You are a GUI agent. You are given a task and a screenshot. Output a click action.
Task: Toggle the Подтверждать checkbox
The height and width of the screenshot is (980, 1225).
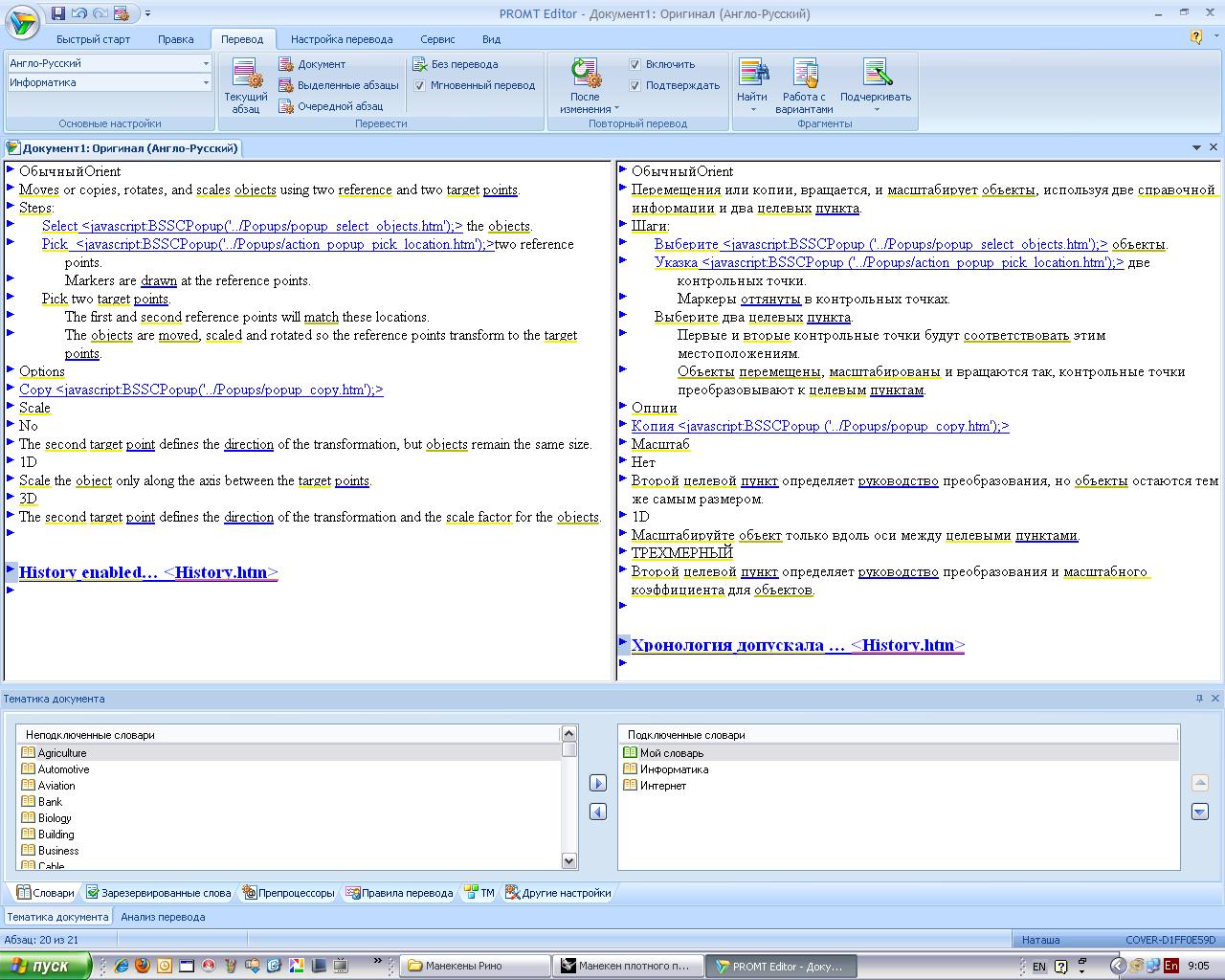pyautogui.click(x=635, y=85)
